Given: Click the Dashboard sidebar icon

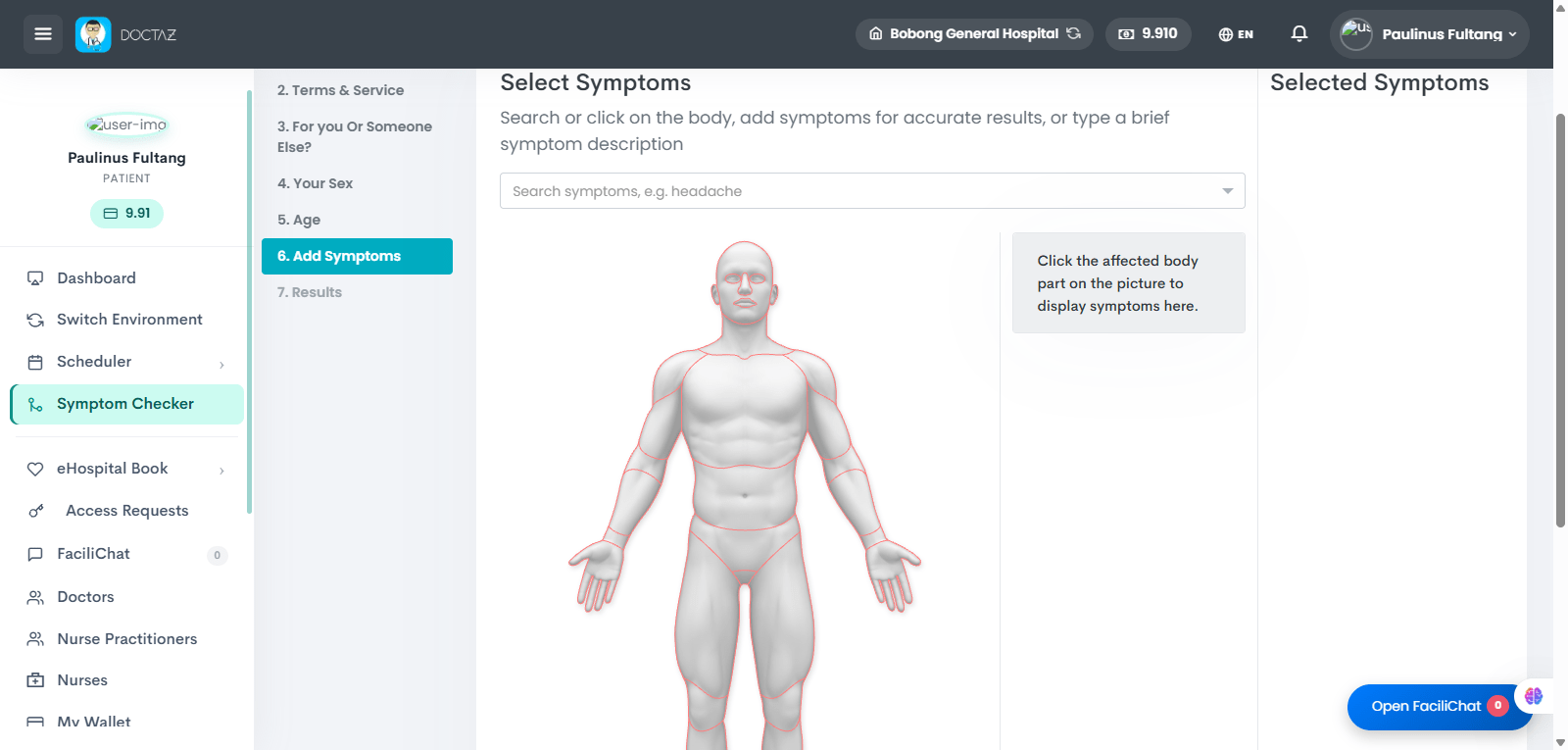Looking at the screenshot, I should point(35,278).
